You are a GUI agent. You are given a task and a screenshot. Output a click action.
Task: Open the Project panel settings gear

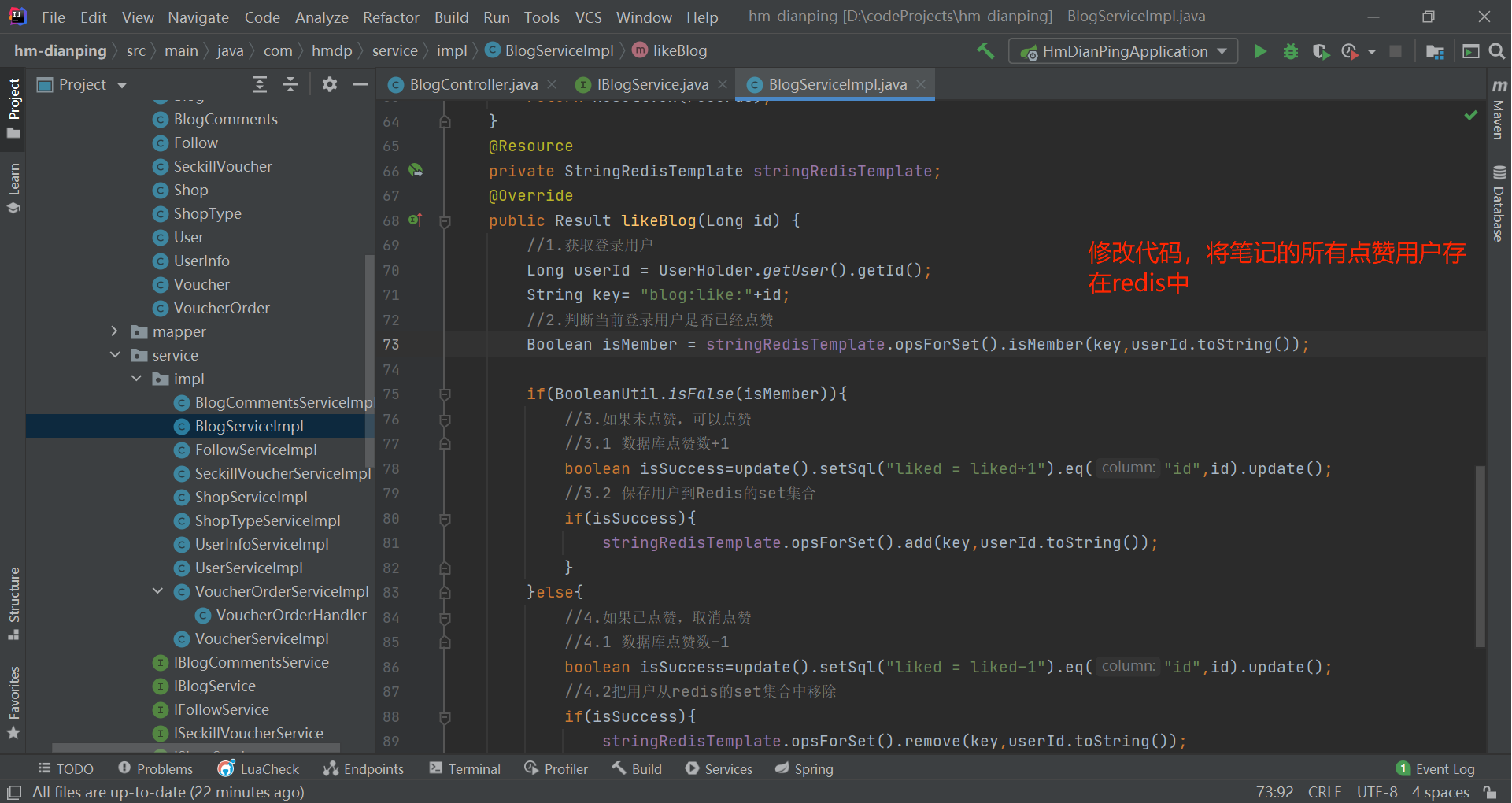tap(330, 84)
